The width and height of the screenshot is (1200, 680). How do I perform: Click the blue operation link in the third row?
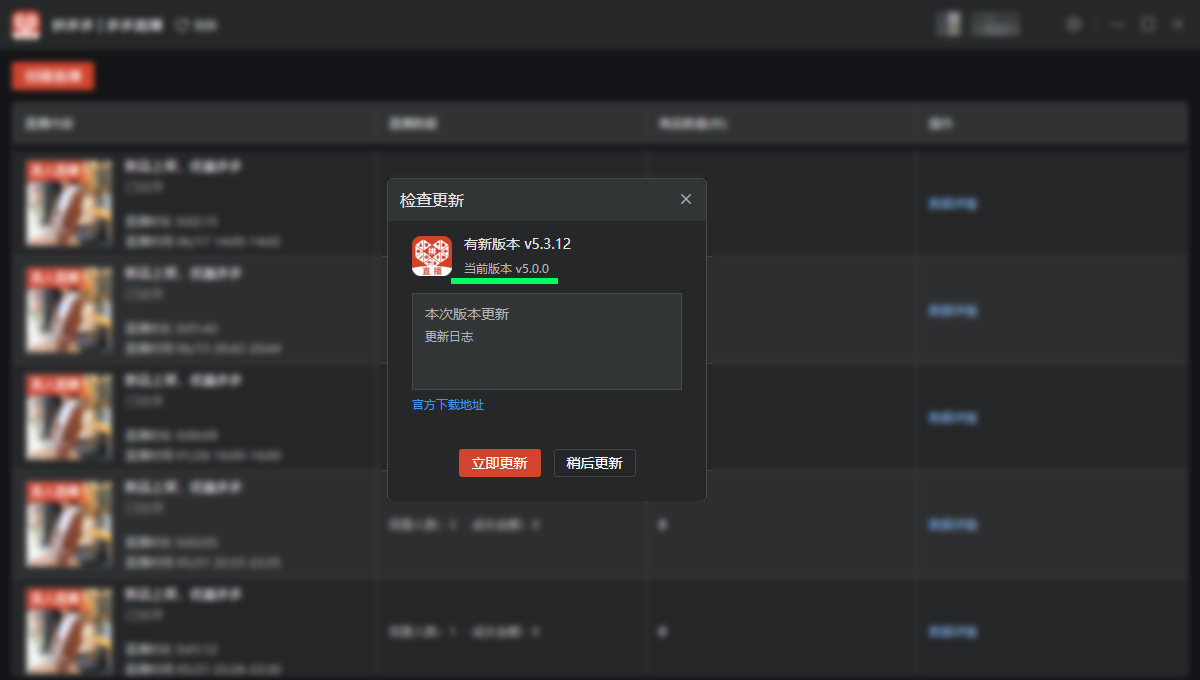tap(952, 418)
